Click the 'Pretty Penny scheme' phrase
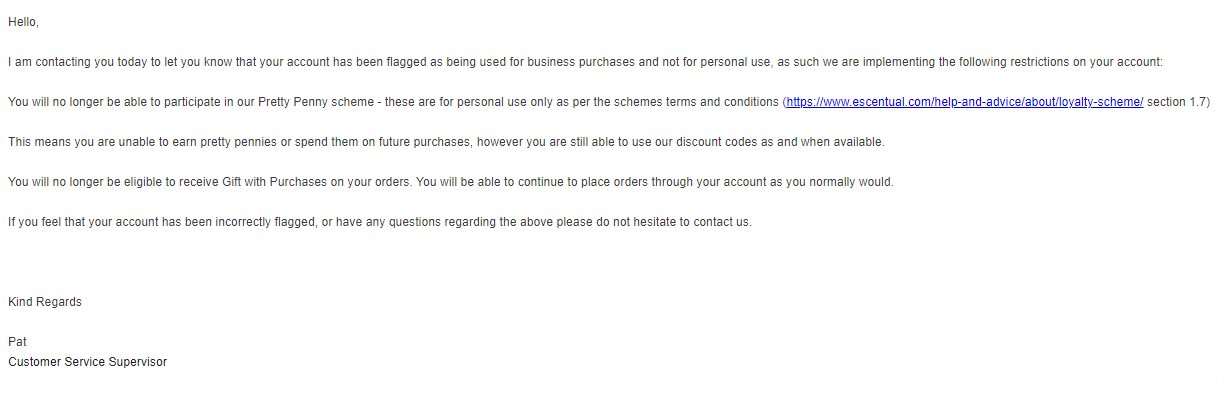This screenshot has width=1217, height=396. point(325,102)
